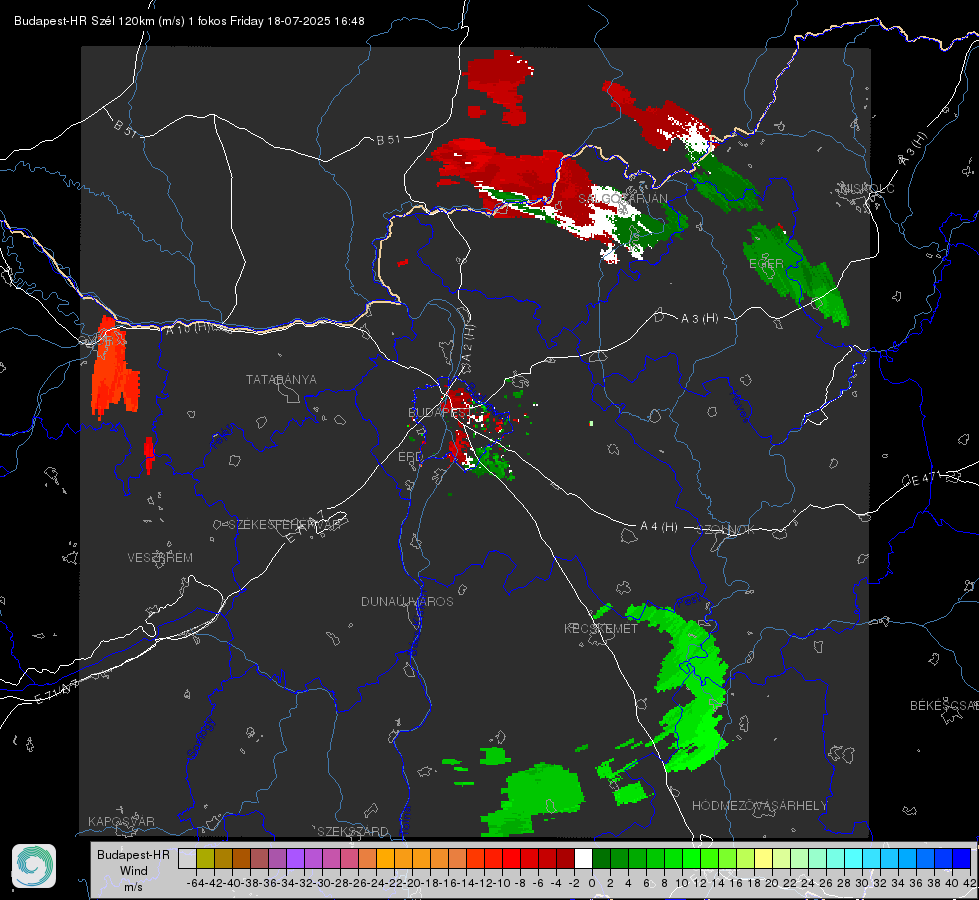Click the HODMEZOVASARHELY city label
Viewport: 979px width, 900px height.
click(759, 806)
